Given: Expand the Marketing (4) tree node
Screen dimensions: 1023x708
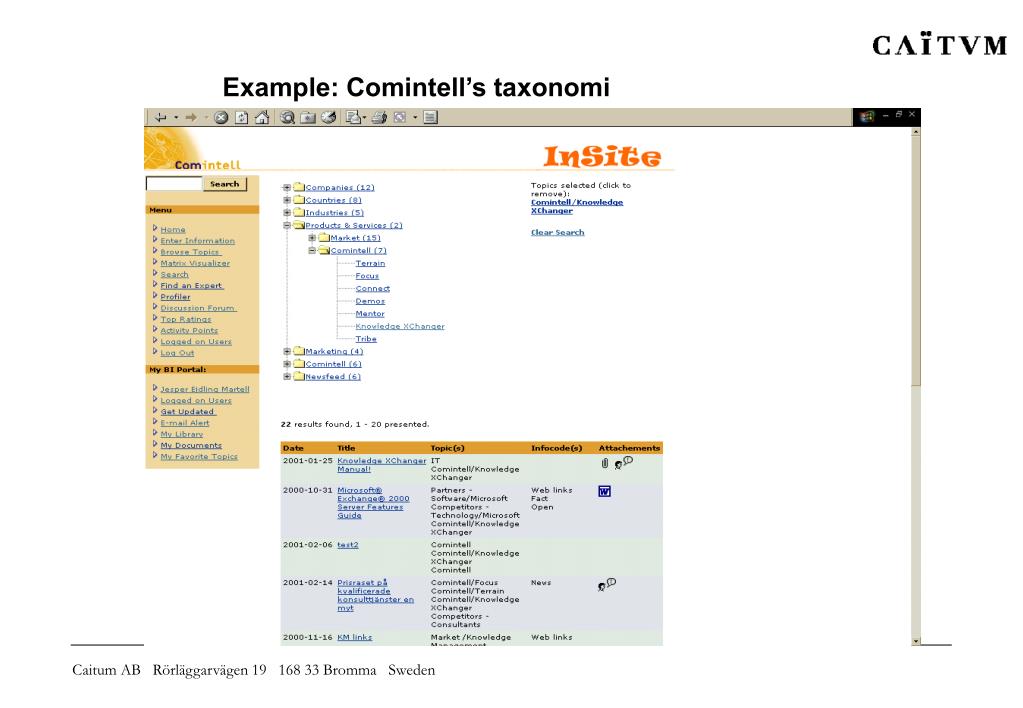Looking at the screenshot, I should pos(286,352).
